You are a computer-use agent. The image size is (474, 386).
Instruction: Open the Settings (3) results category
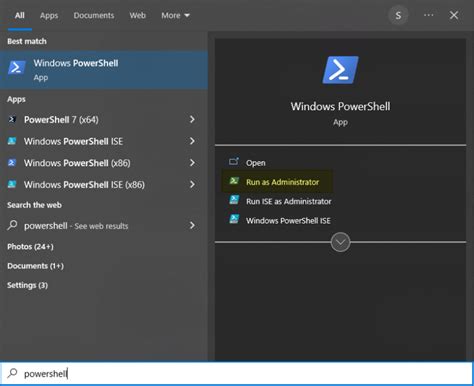(27, 285)
